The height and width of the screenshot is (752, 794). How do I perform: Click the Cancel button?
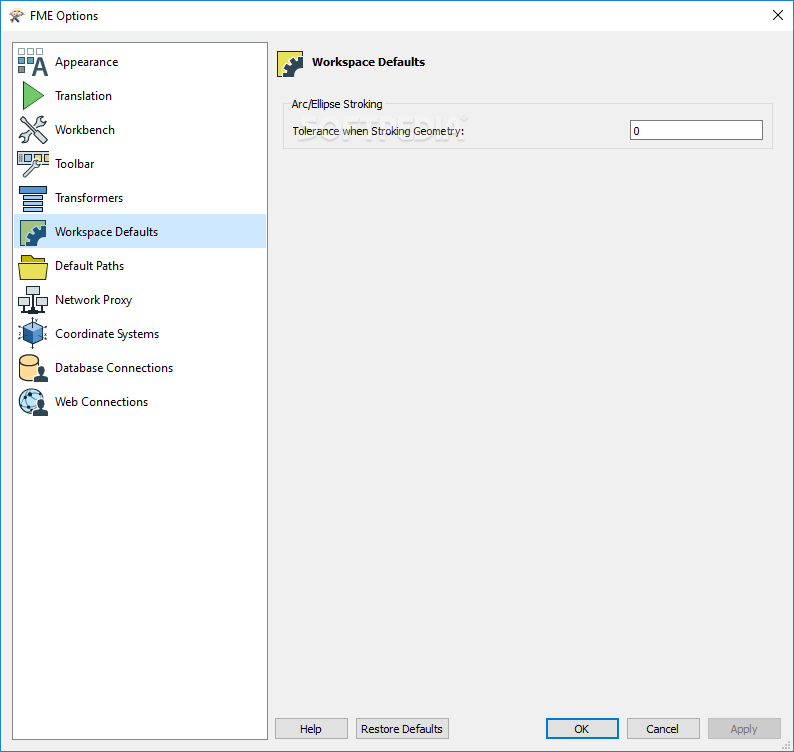point(663,729)
